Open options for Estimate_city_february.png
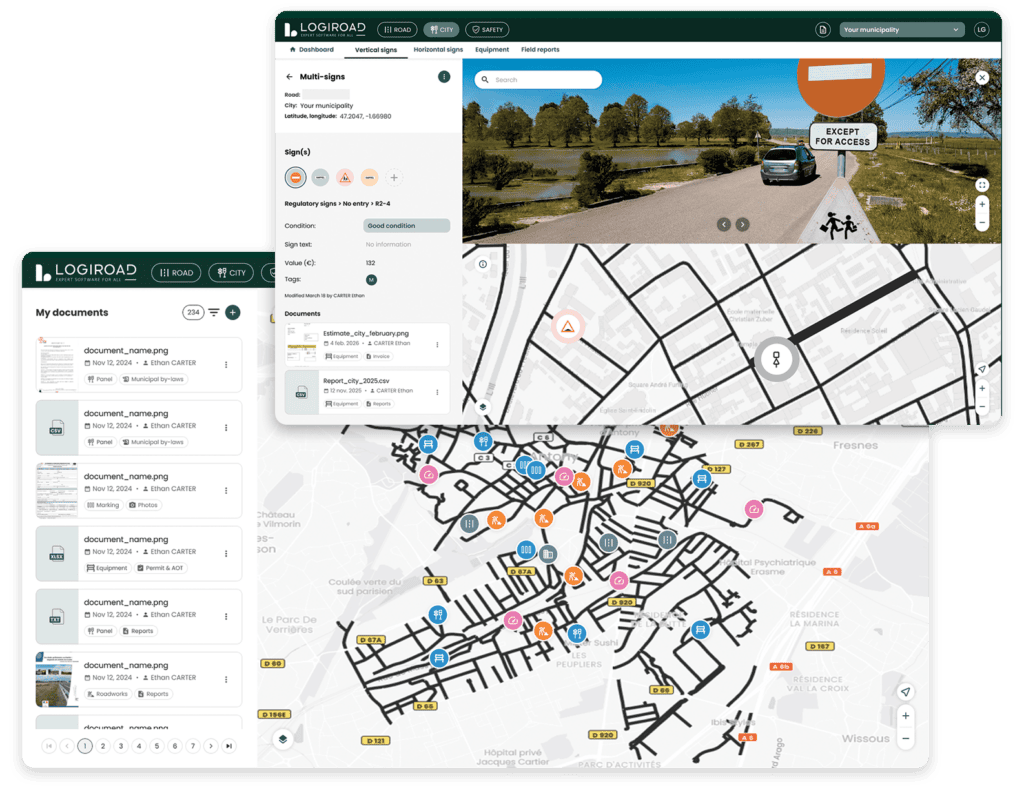The image size is (1024, 792). (438, 345)
